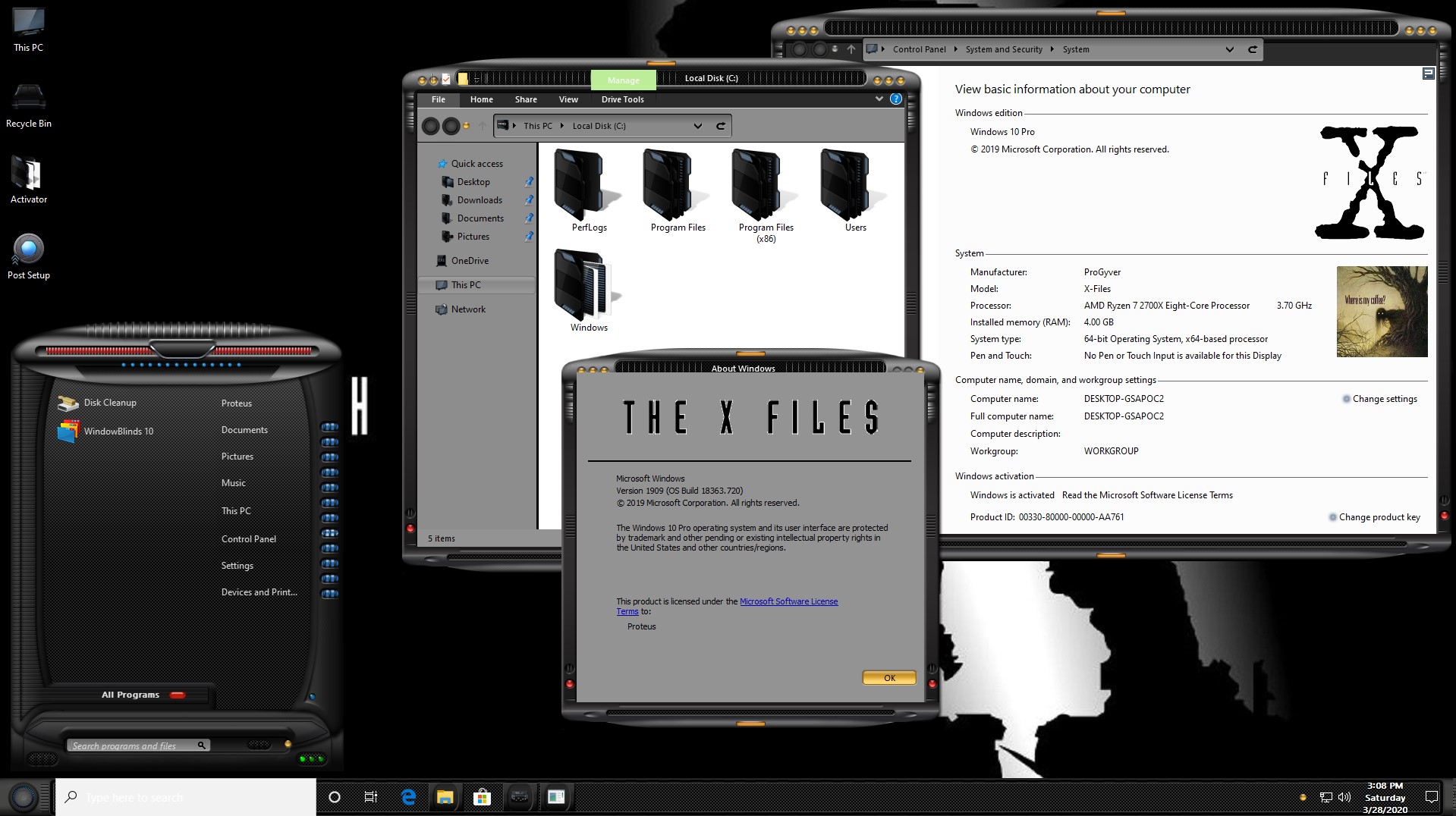
Task: Expand arrow after System and Security breadcrumb
Action: [x=1052, y=49]
